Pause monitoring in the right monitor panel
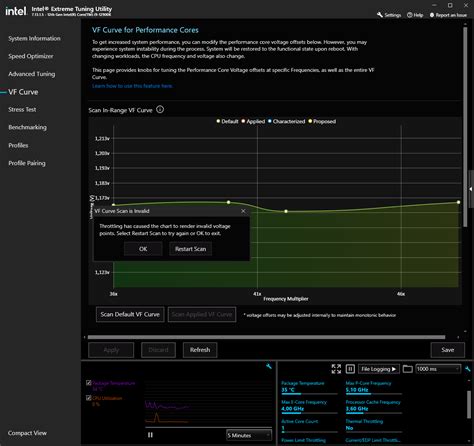Screen dimensions: 474x446 [x=350, y=369]
